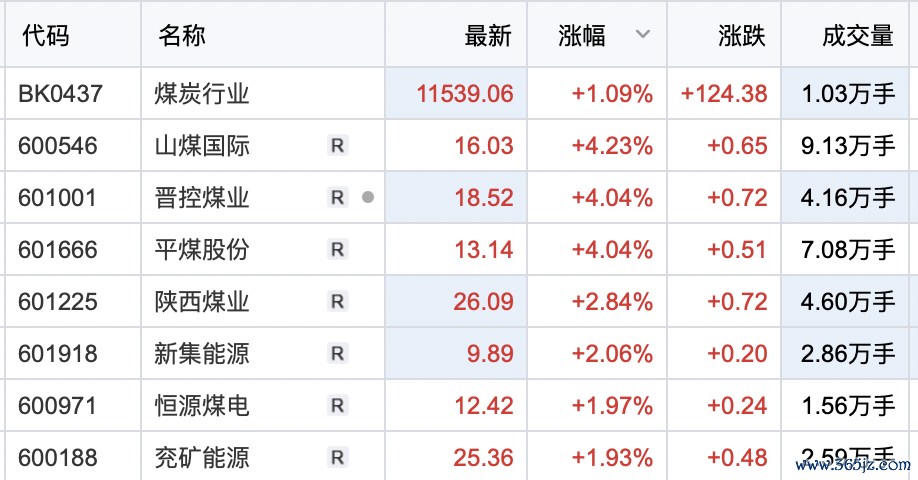Click the R badge beside 平煤股份
The height and width of the screenshot is (480, 918).
337,250
